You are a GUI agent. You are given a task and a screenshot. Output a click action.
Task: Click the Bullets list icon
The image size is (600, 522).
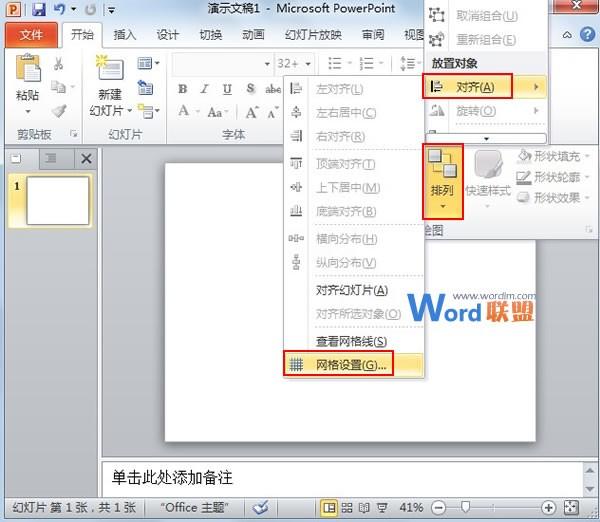335,64
